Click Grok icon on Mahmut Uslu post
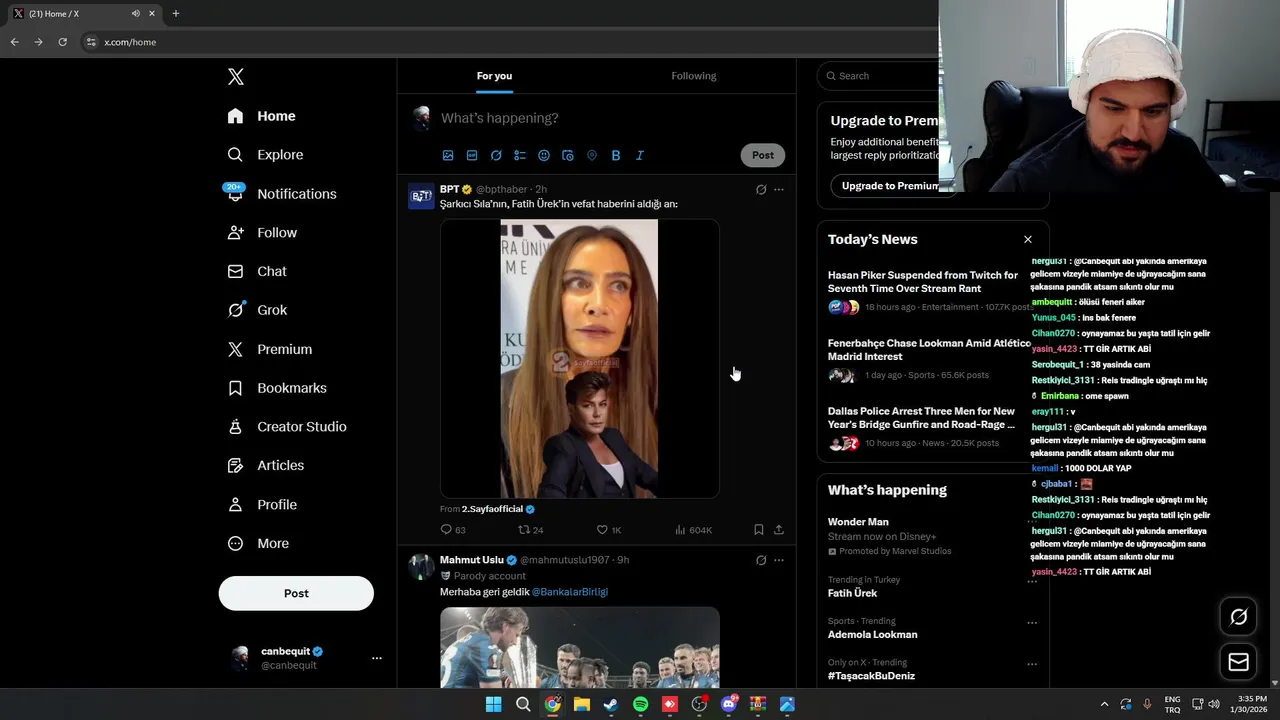Image resolution: width=1280 pixels, height=720 pixels. tap(761, 560)
